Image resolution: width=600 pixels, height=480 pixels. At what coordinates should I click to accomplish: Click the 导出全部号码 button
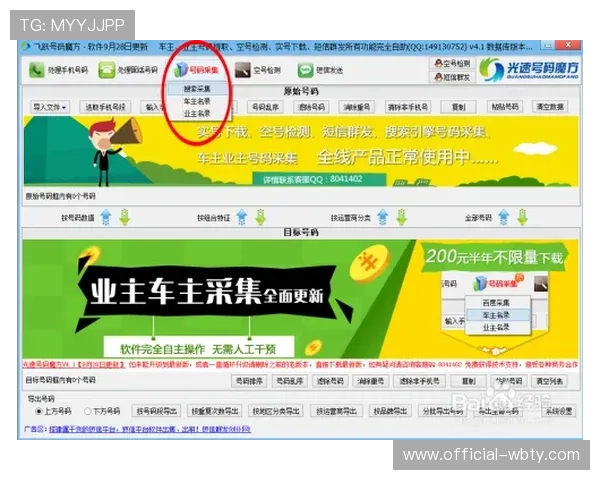click(x=499, y=411)
